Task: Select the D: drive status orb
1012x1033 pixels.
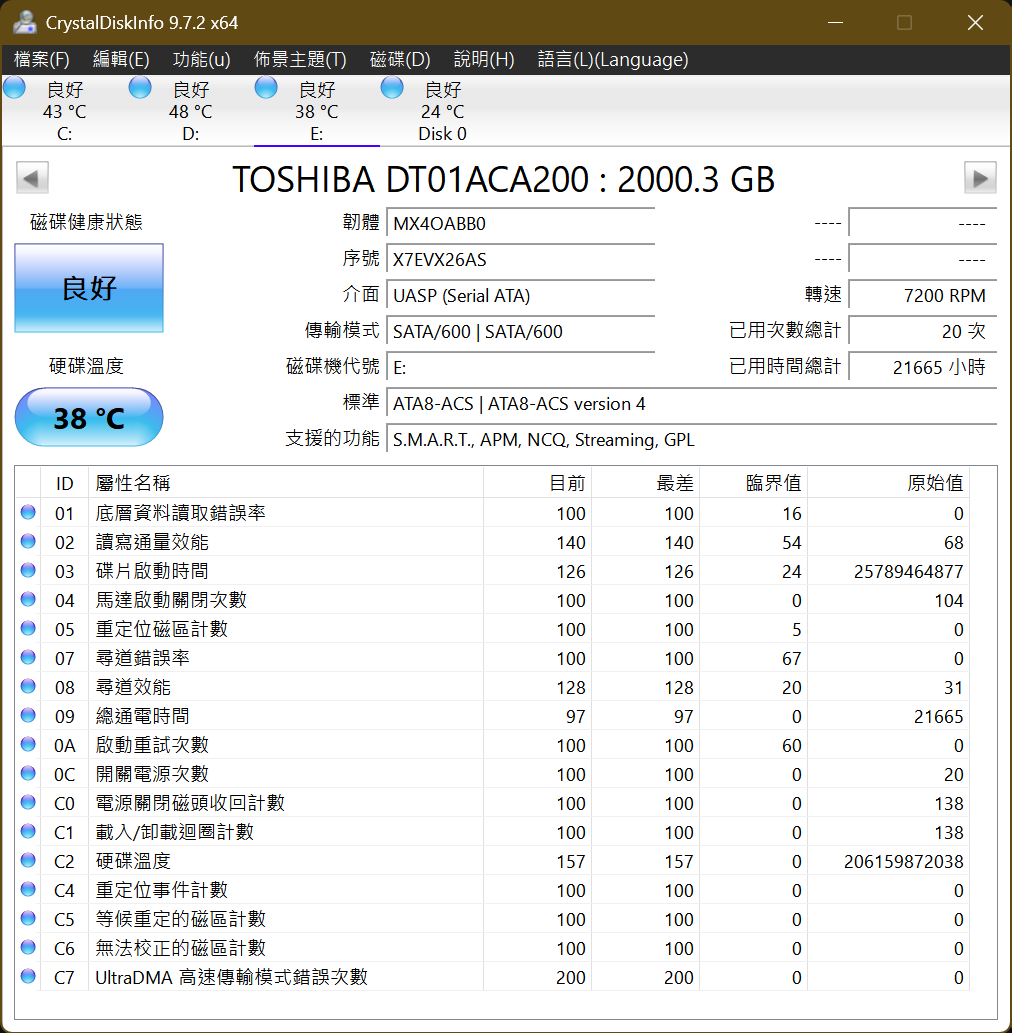Action: point(140,88)
